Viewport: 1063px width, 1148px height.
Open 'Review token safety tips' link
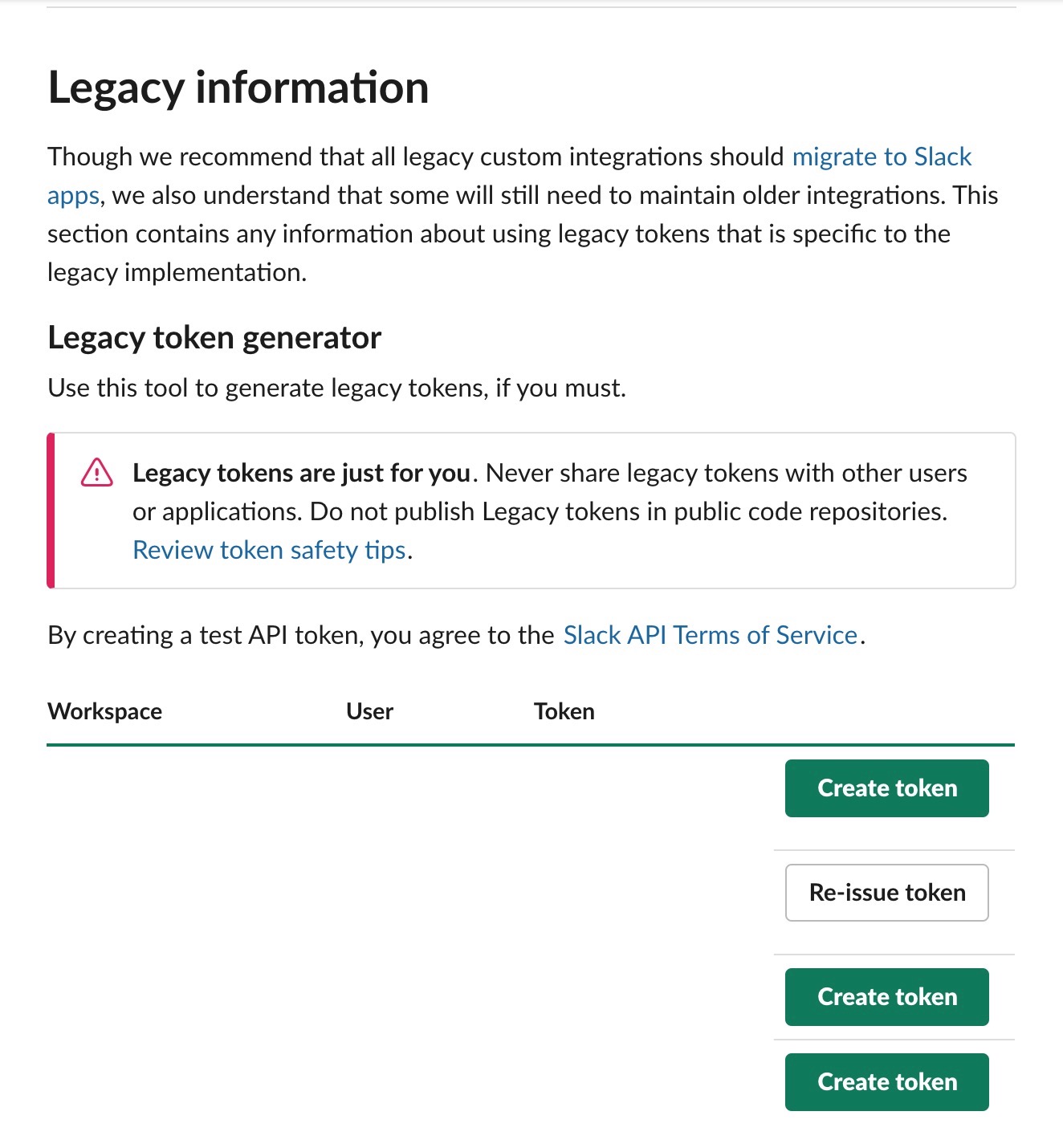269,550
